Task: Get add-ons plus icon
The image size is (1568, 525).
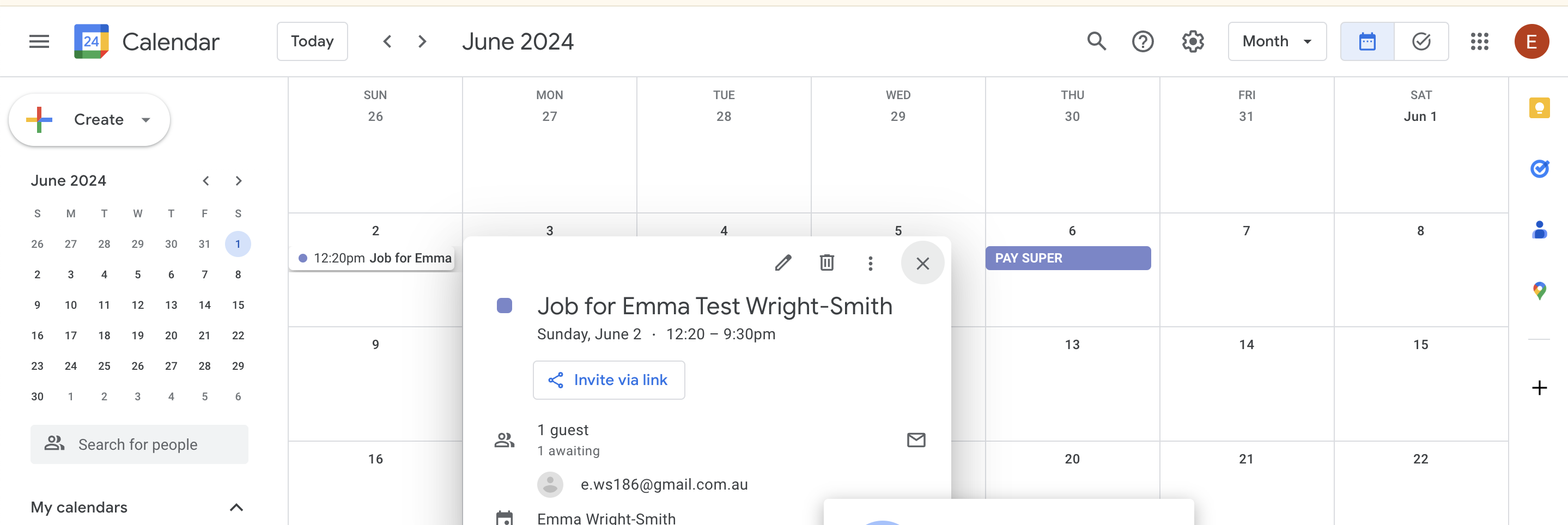Action: pos(1539,388)
